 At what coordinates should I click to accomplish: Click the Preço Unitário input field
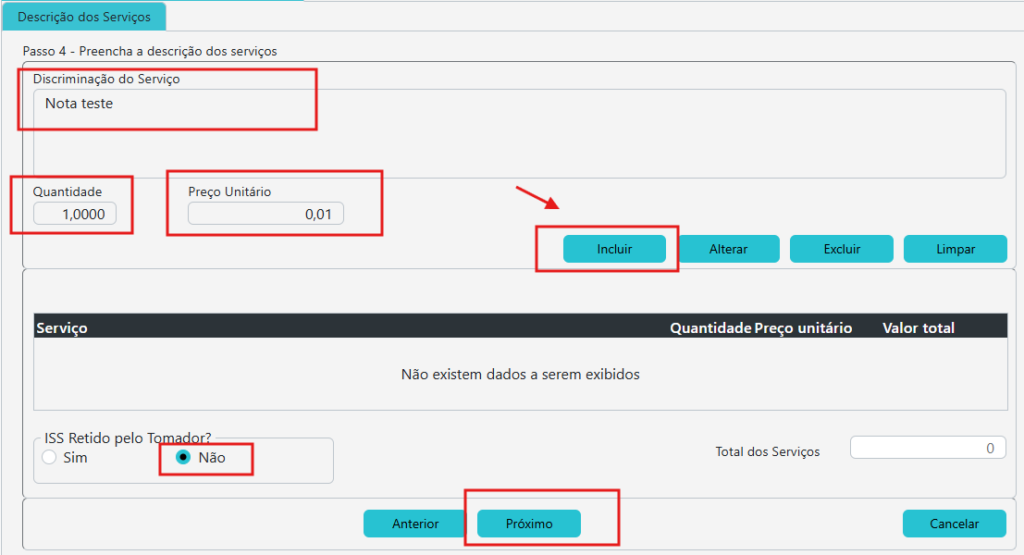click(x=266, y=214)
